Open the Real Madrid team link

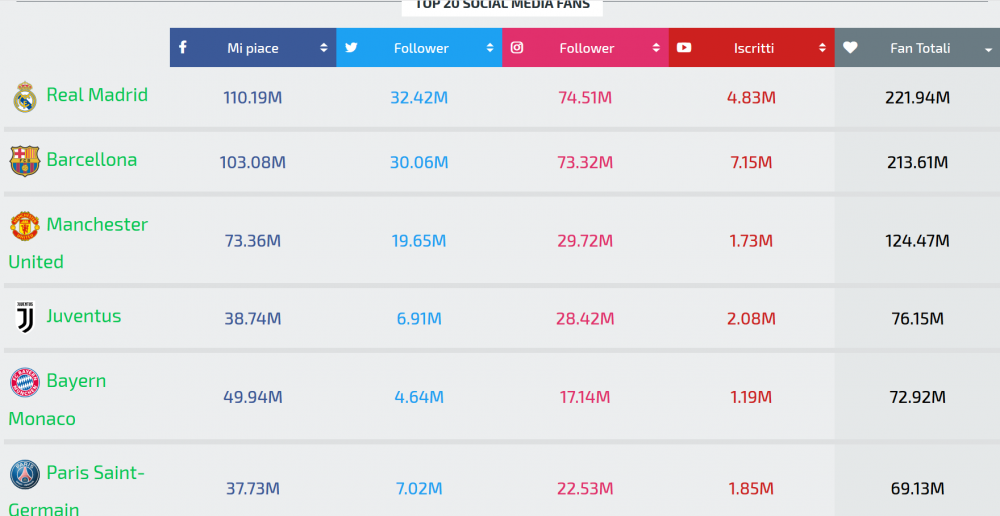coord(97,95)
